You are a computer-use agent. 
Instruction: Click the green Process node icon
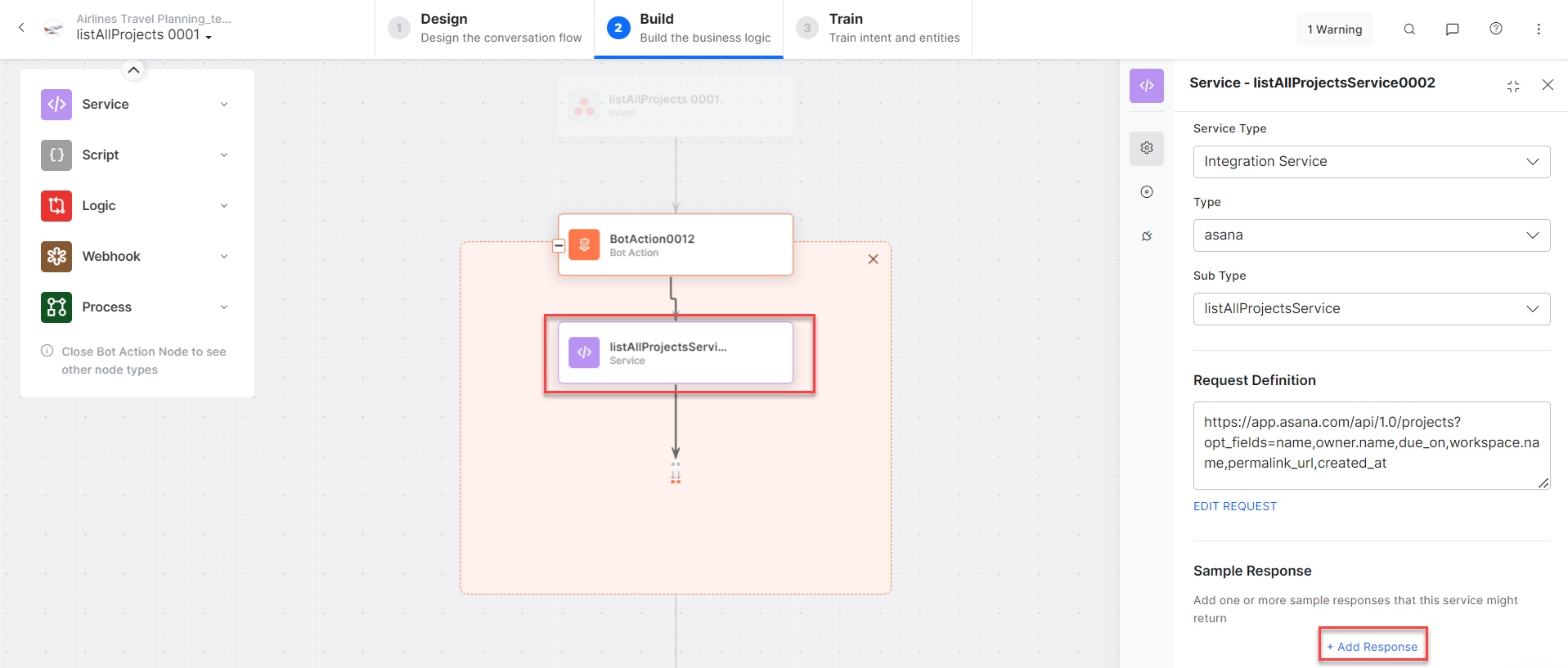click(56, 307)
